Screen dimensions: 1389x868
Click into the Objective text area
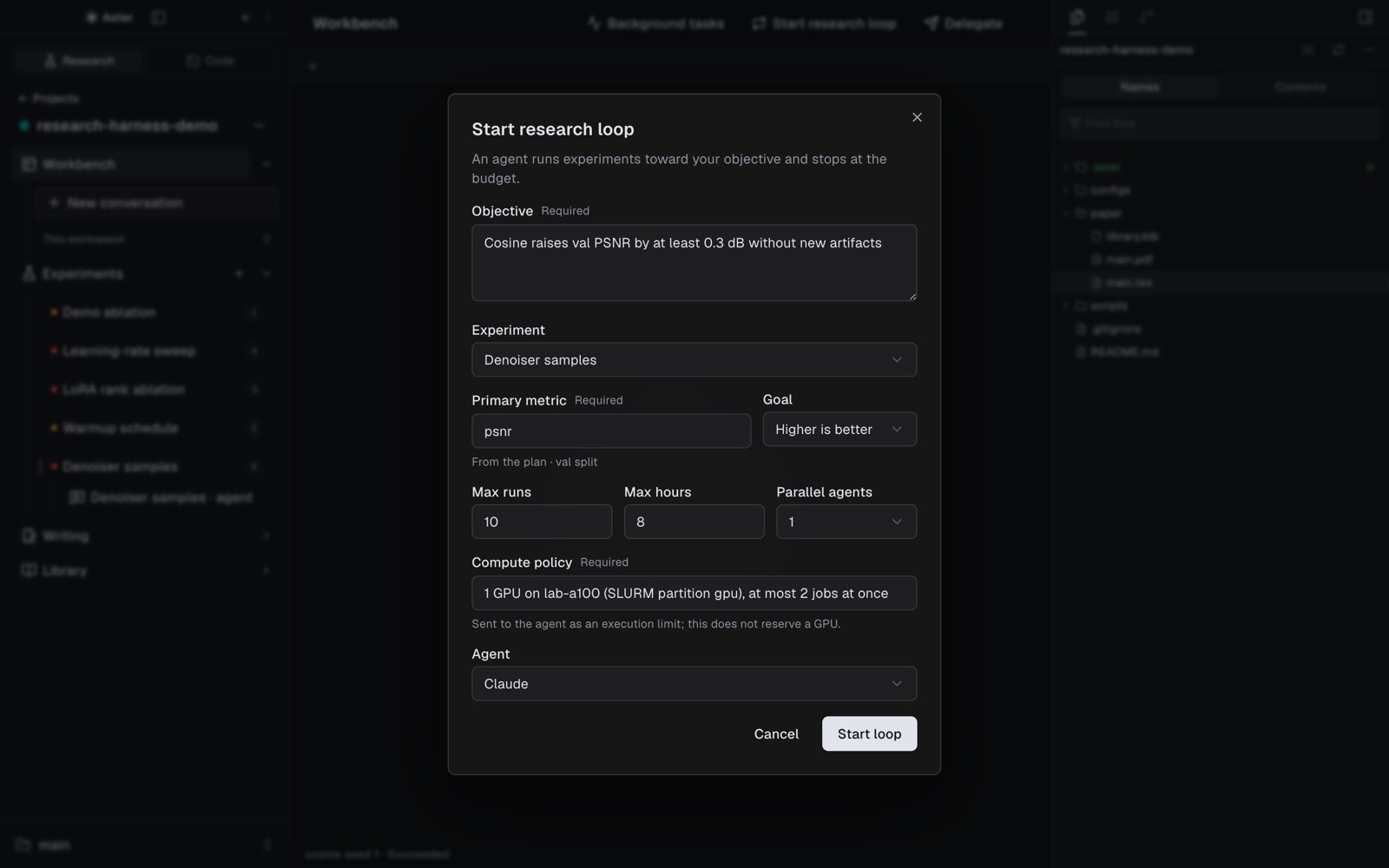coord(694,263)
